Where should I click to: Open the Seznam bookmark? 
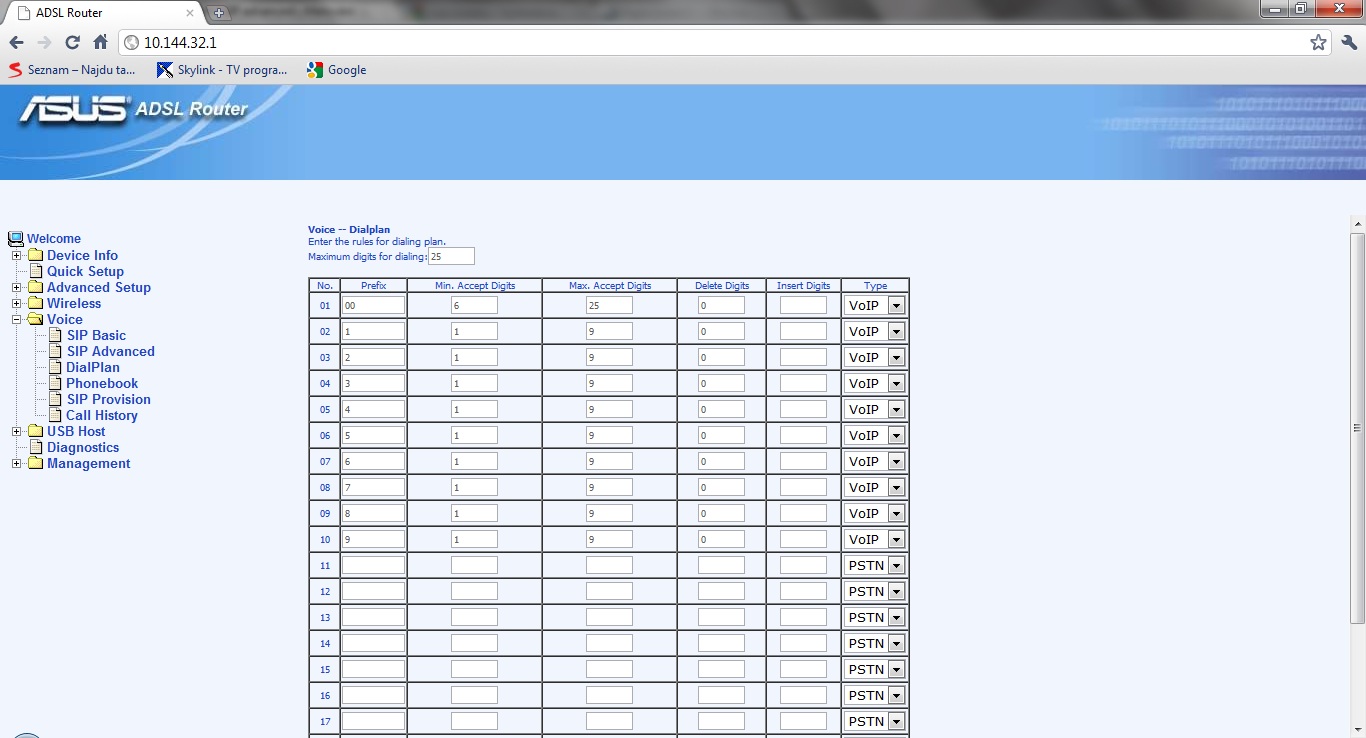tap(72, 70)
